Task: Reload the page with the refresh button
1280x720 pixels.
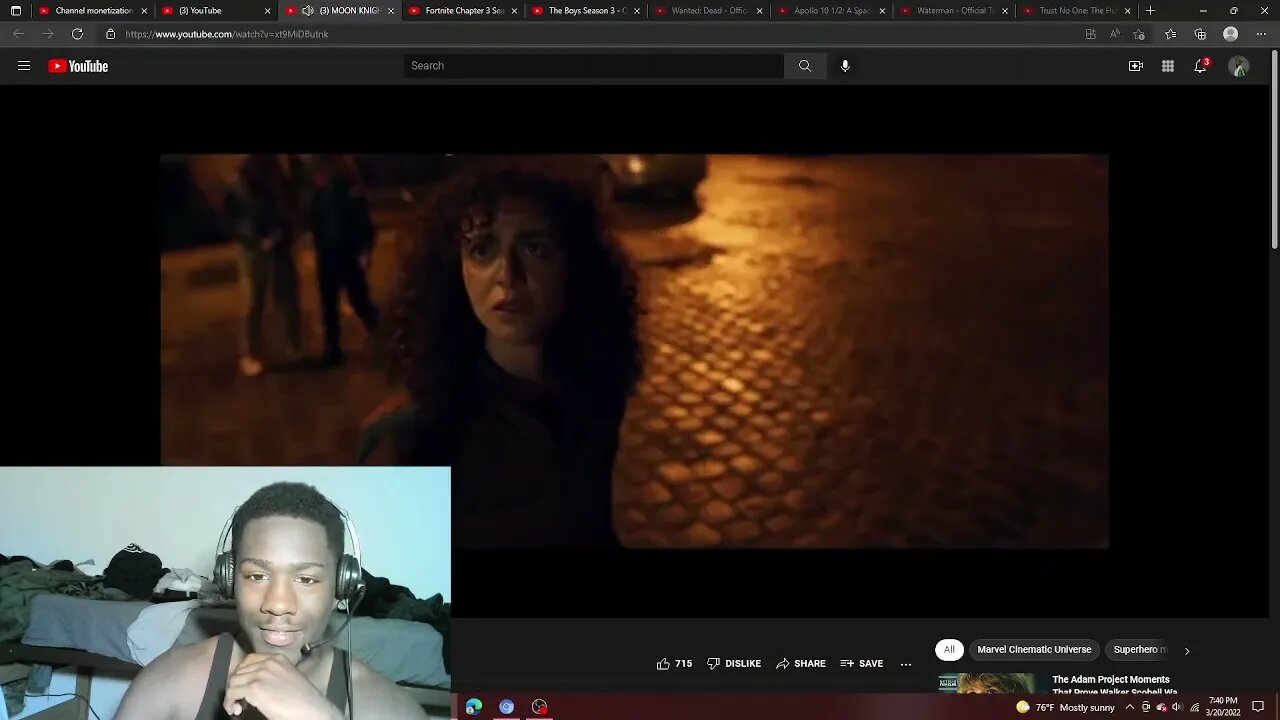Action: 77,34
